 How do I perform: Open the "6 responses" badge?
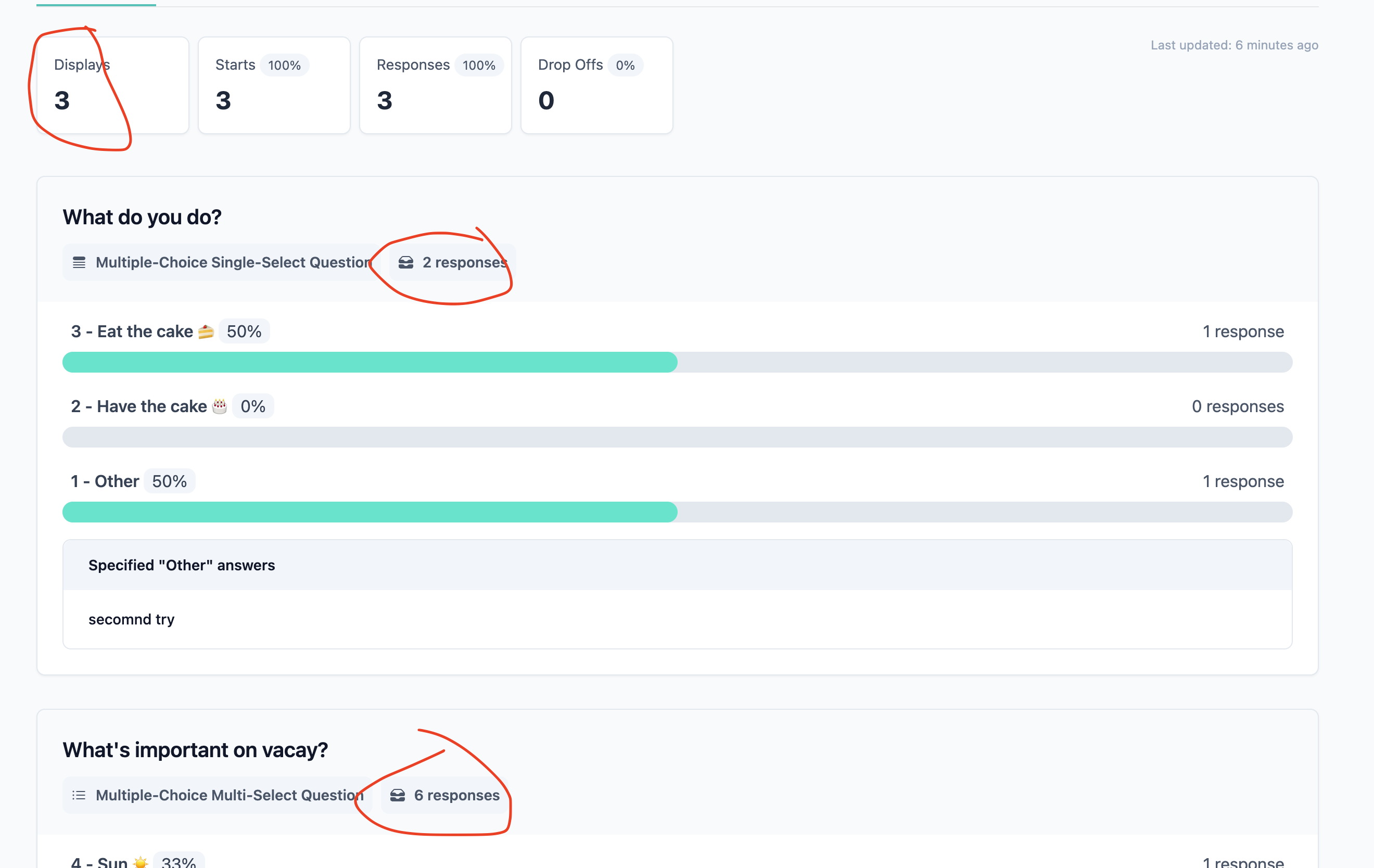[x=444, y=795]
